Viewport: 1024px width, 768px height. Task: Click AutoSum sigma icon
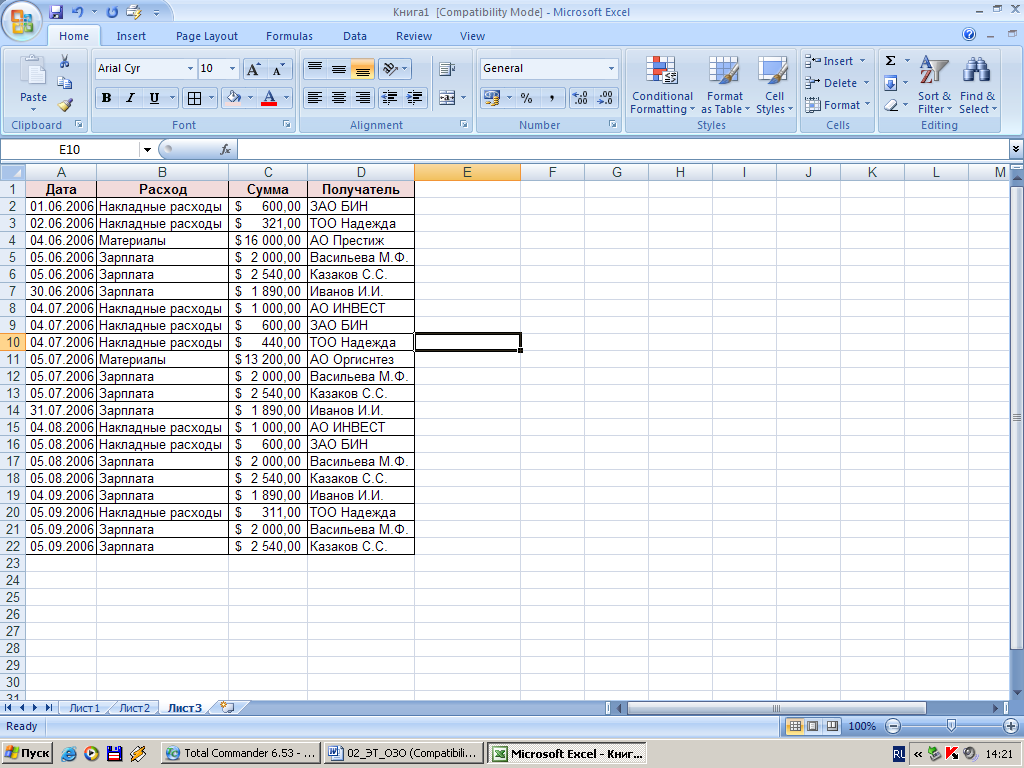[890, 61]
